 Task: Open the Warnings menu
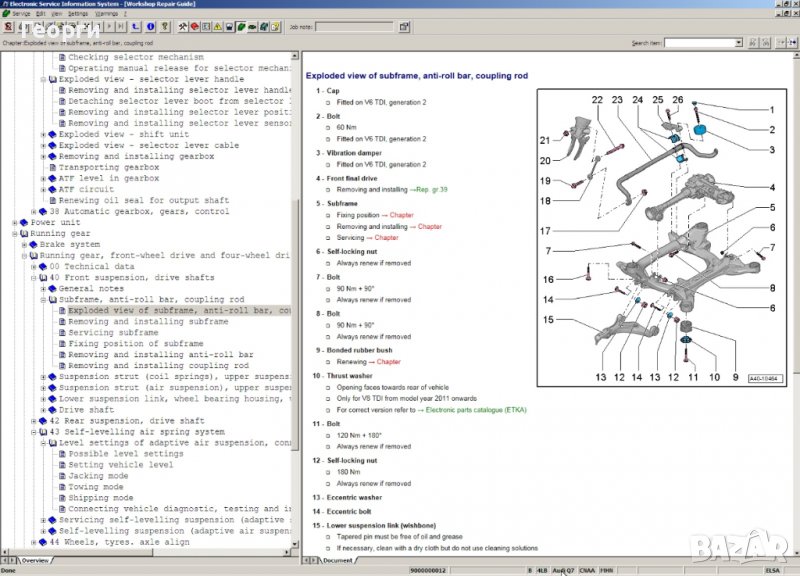click(x=109, y=14)
